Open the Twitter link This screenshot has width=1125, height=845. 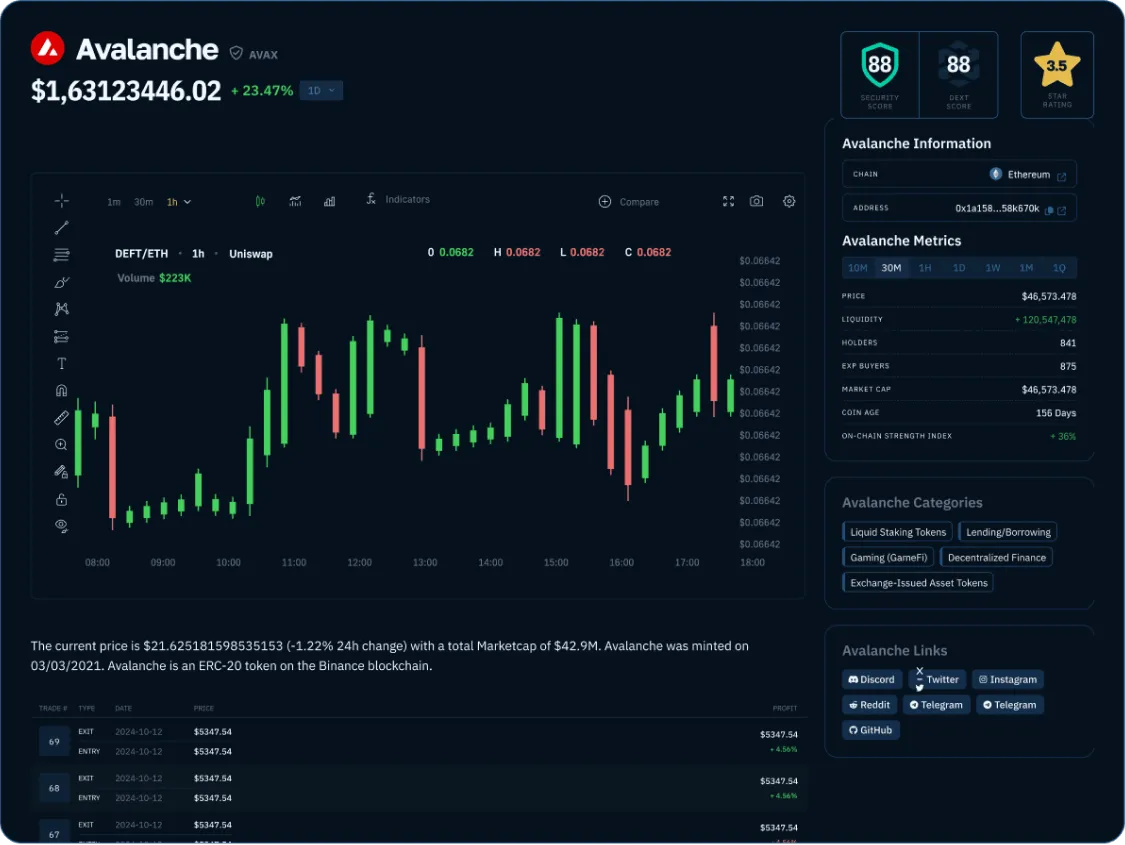(936, 679)
